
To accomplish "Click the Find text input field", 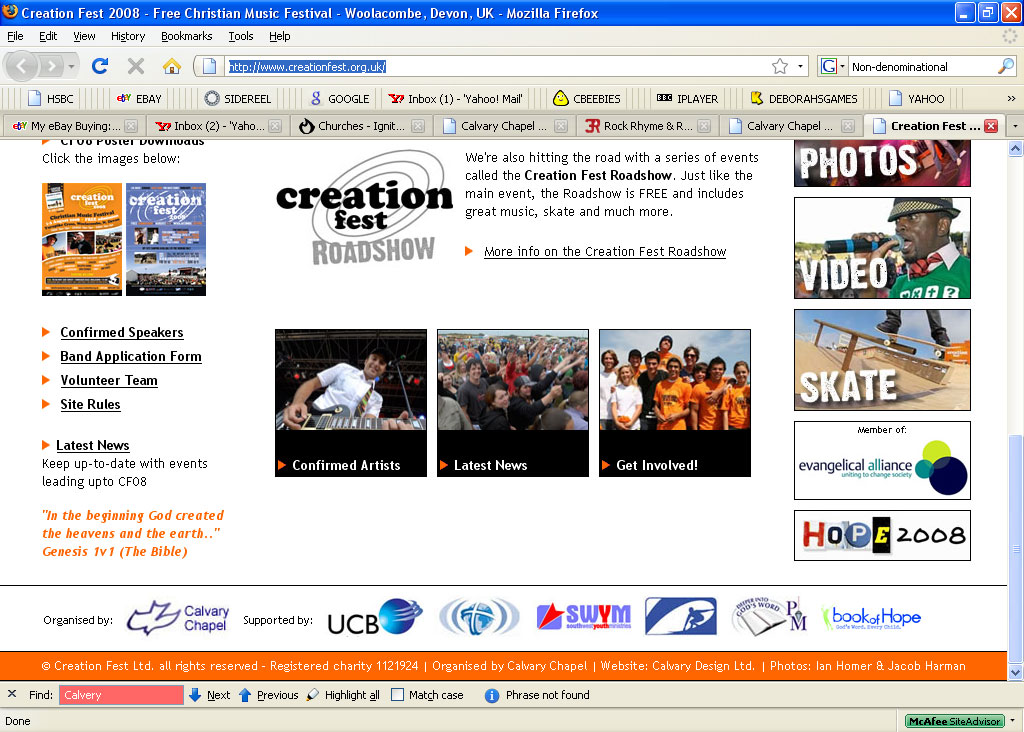I will [121, 695].
